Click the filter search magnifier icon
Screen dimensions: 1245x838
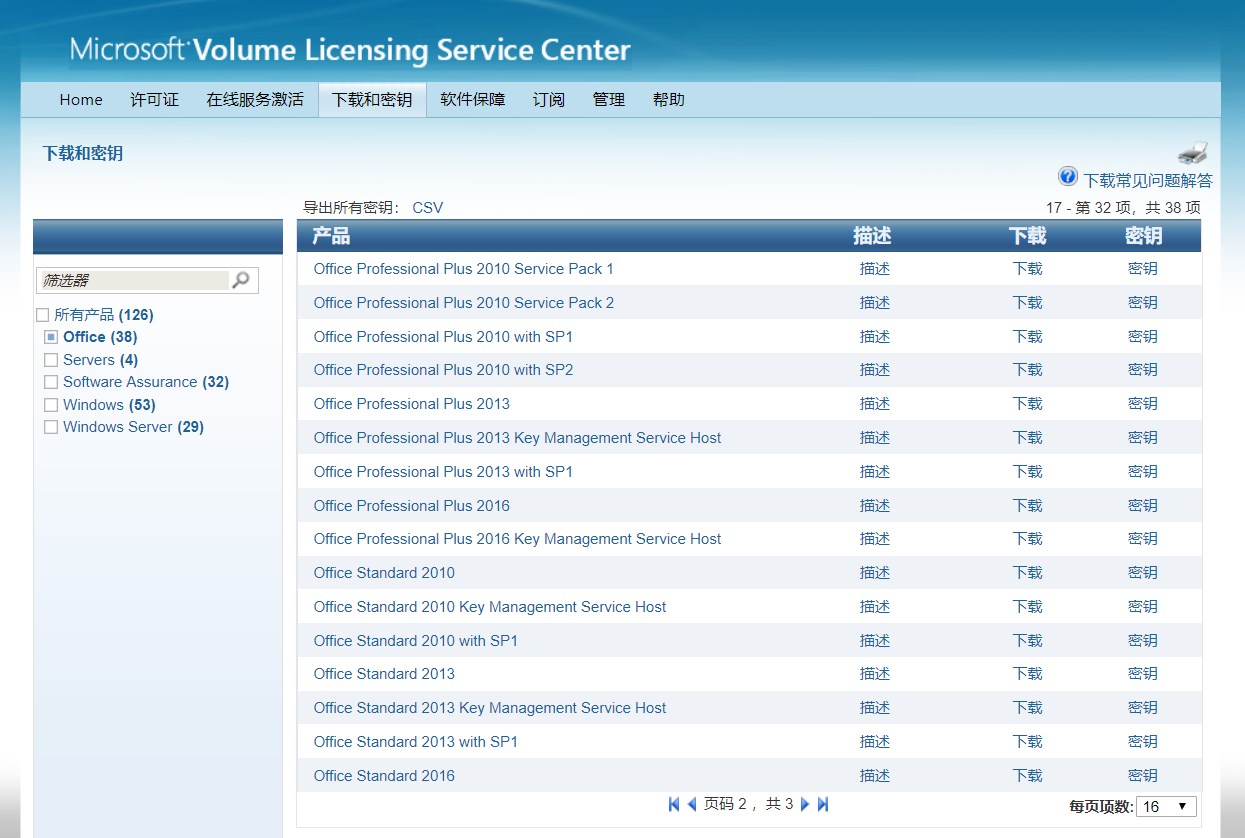coord(241,280)
